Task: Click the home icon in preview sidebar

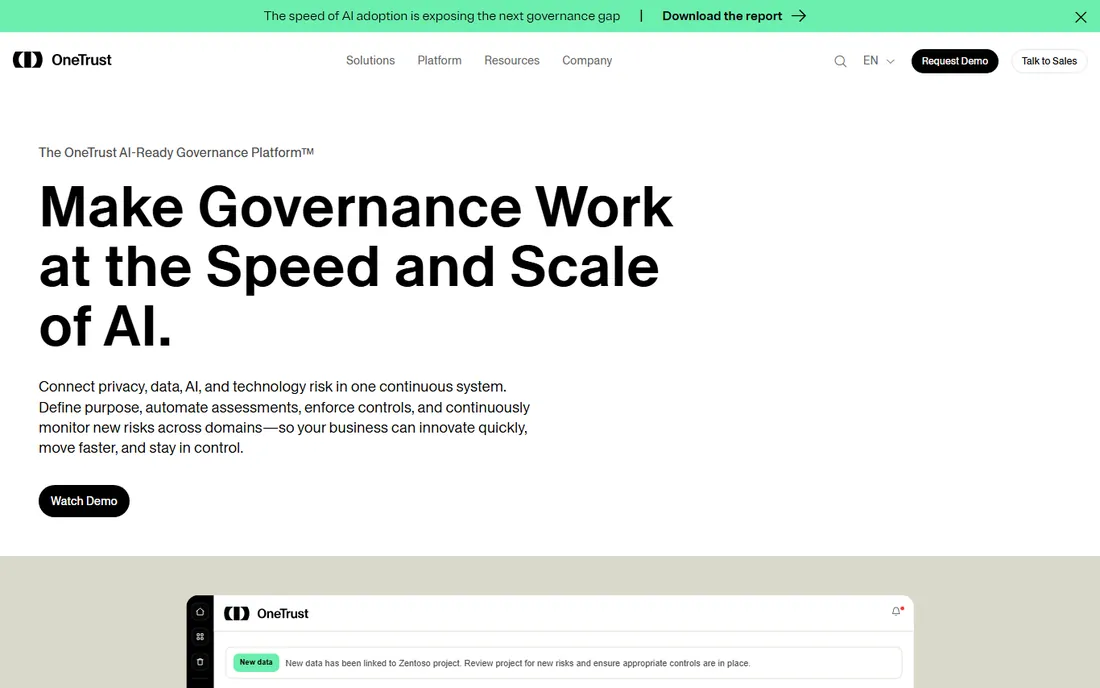Action: tap(200, 612)
